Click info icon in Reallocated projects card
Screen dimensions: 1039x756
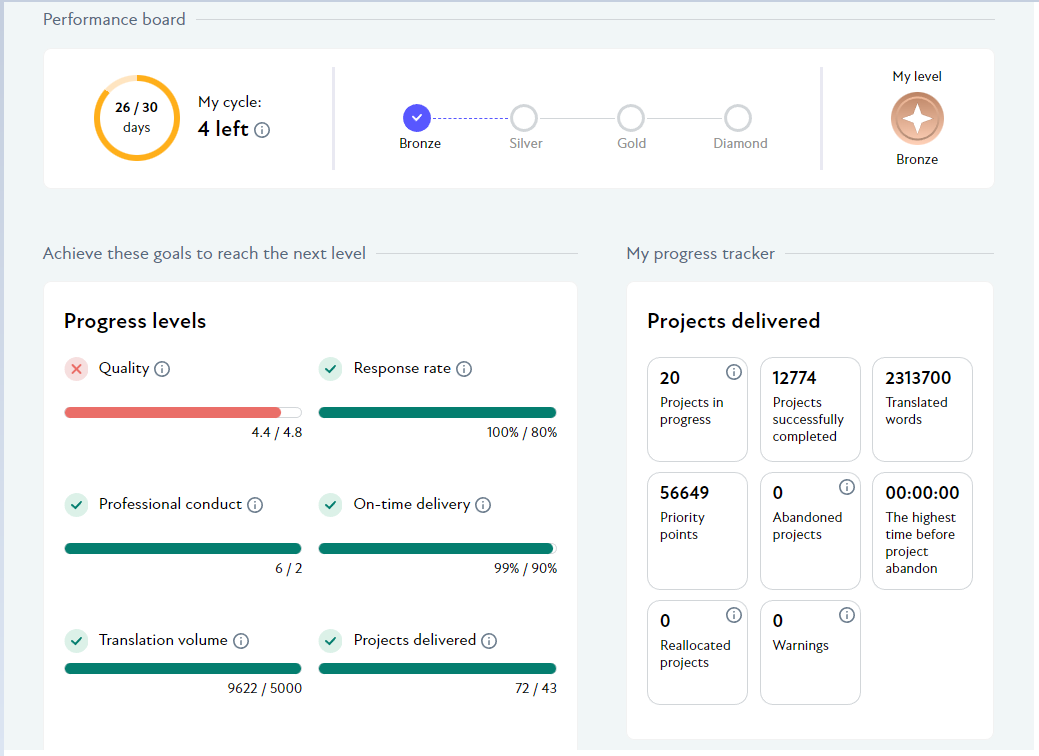coord(733,615)
